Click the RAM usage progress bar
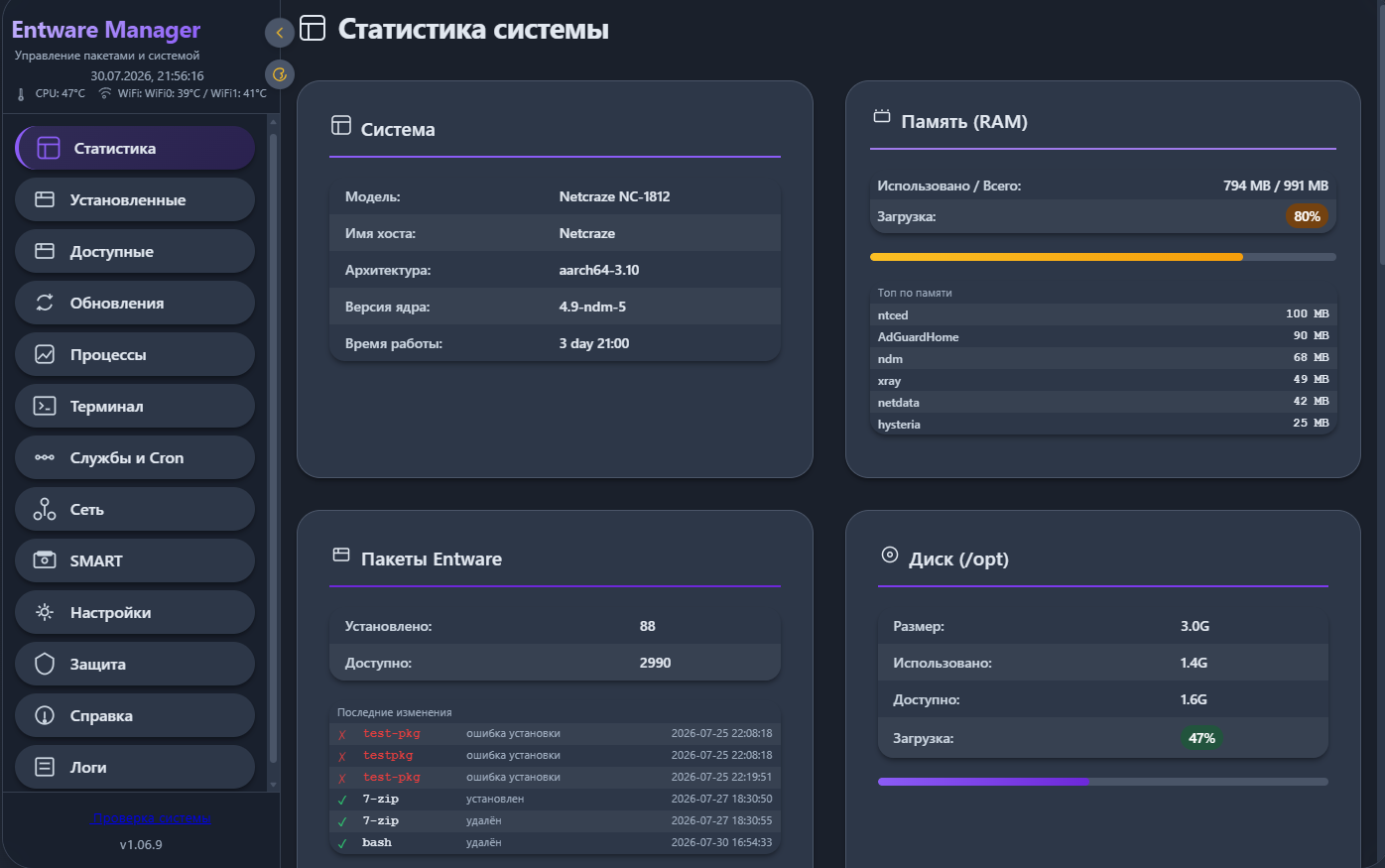This screenshot has width=1385, height=868. pos(1103,257)
